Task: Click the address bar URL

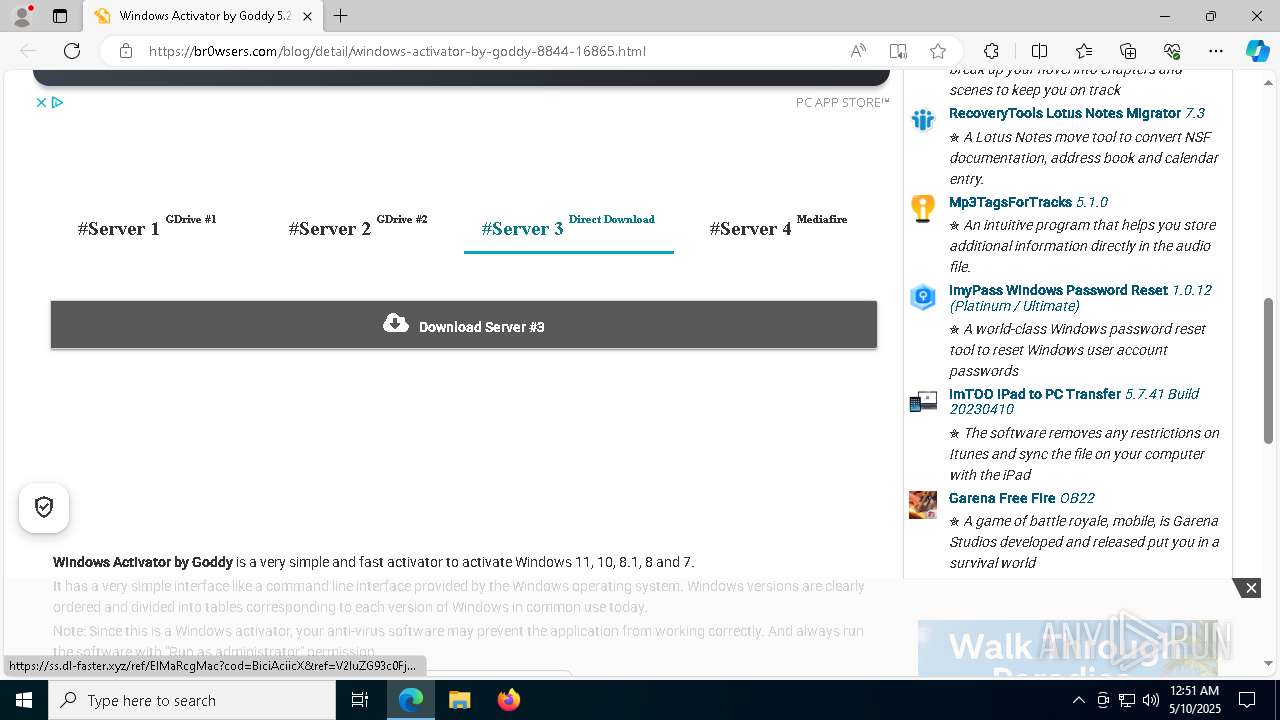Action: (x=397, y=51)
